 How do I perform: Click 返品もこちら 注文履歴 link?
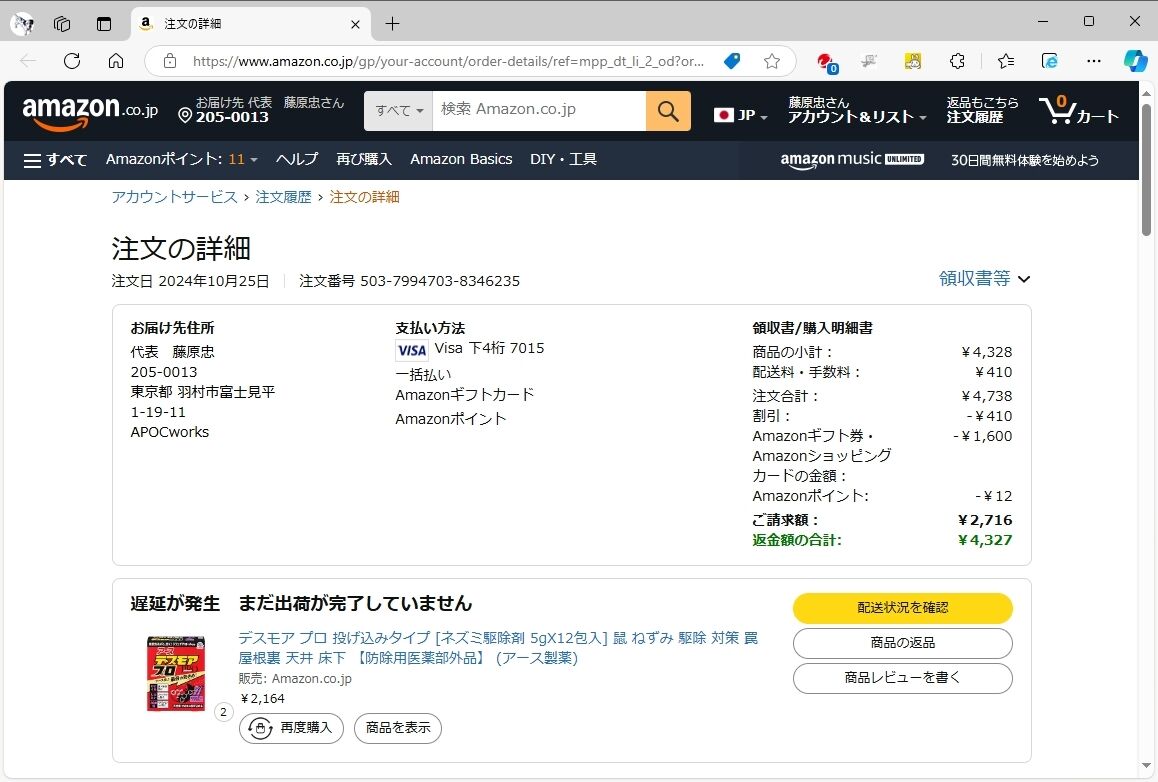point(982,110)
